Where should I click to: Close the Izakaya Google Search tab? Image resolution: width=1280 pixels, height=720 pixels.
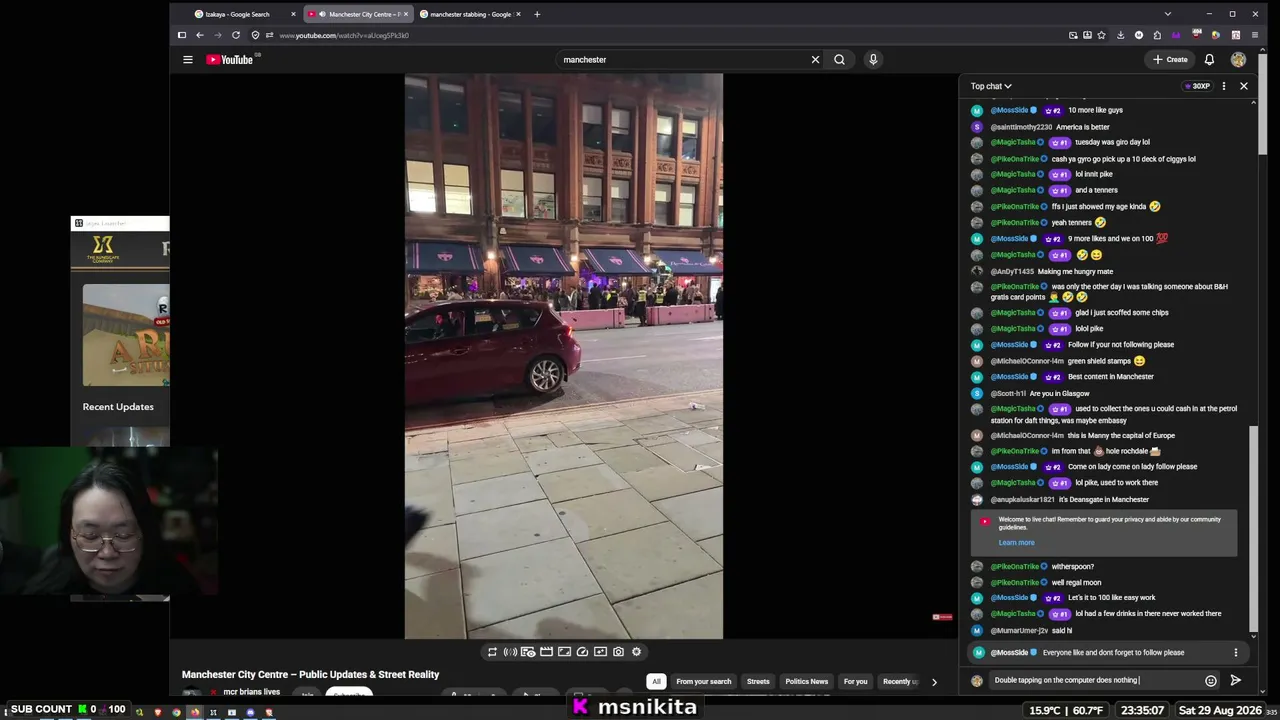293,14
